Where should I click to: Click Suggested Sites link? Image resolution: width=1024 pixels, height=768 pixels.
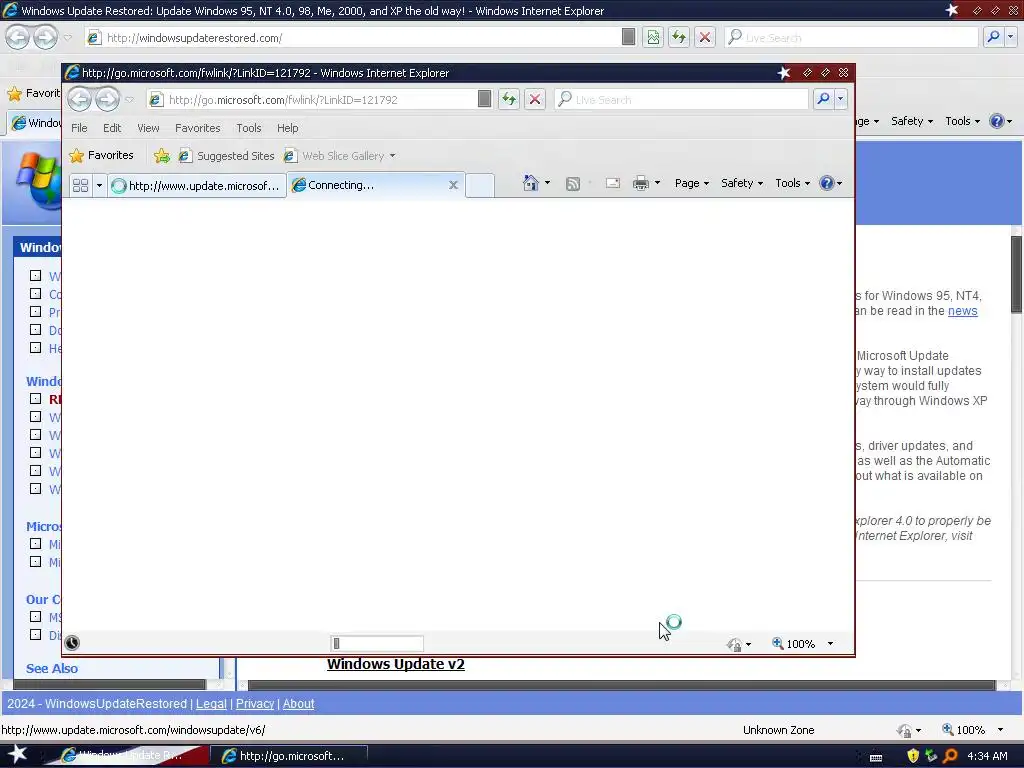(227, 156)
